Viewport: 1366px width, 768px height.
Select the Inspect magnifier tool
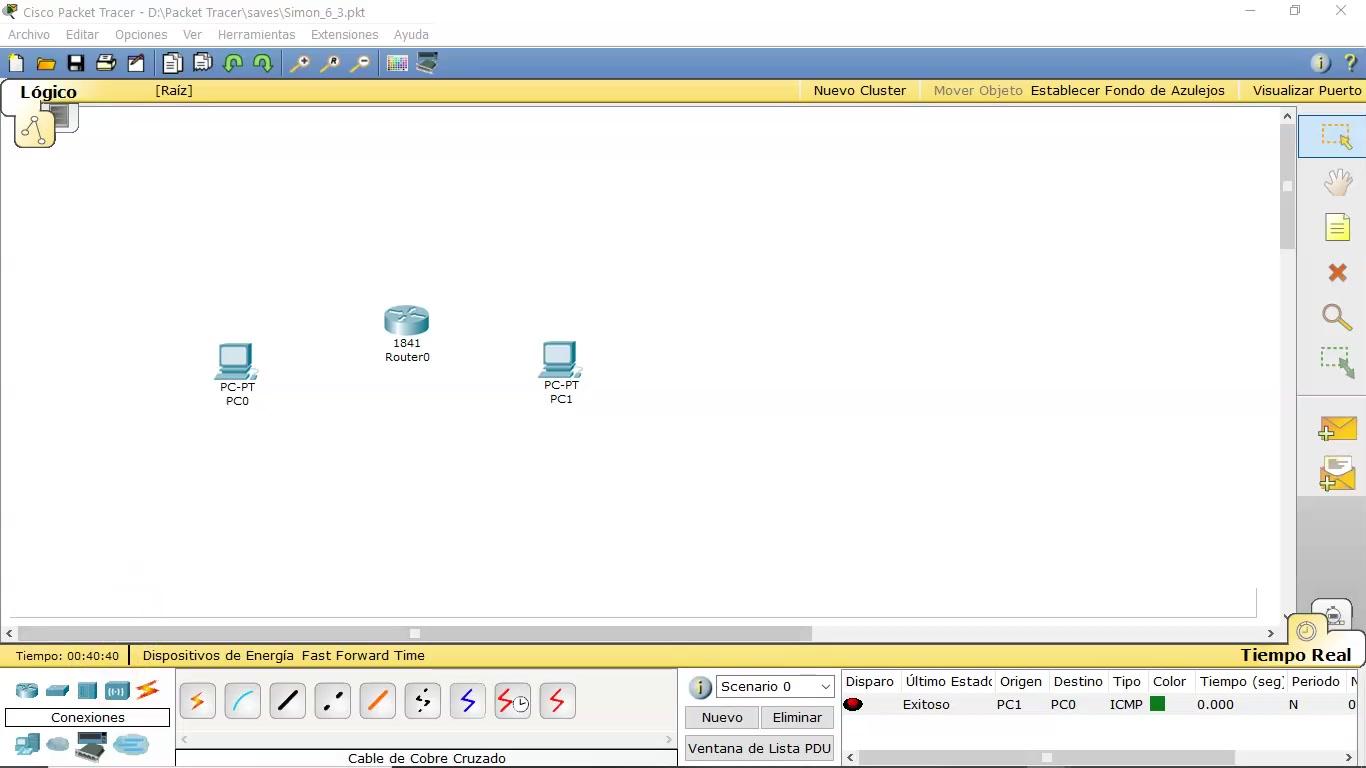point(1337,317)
